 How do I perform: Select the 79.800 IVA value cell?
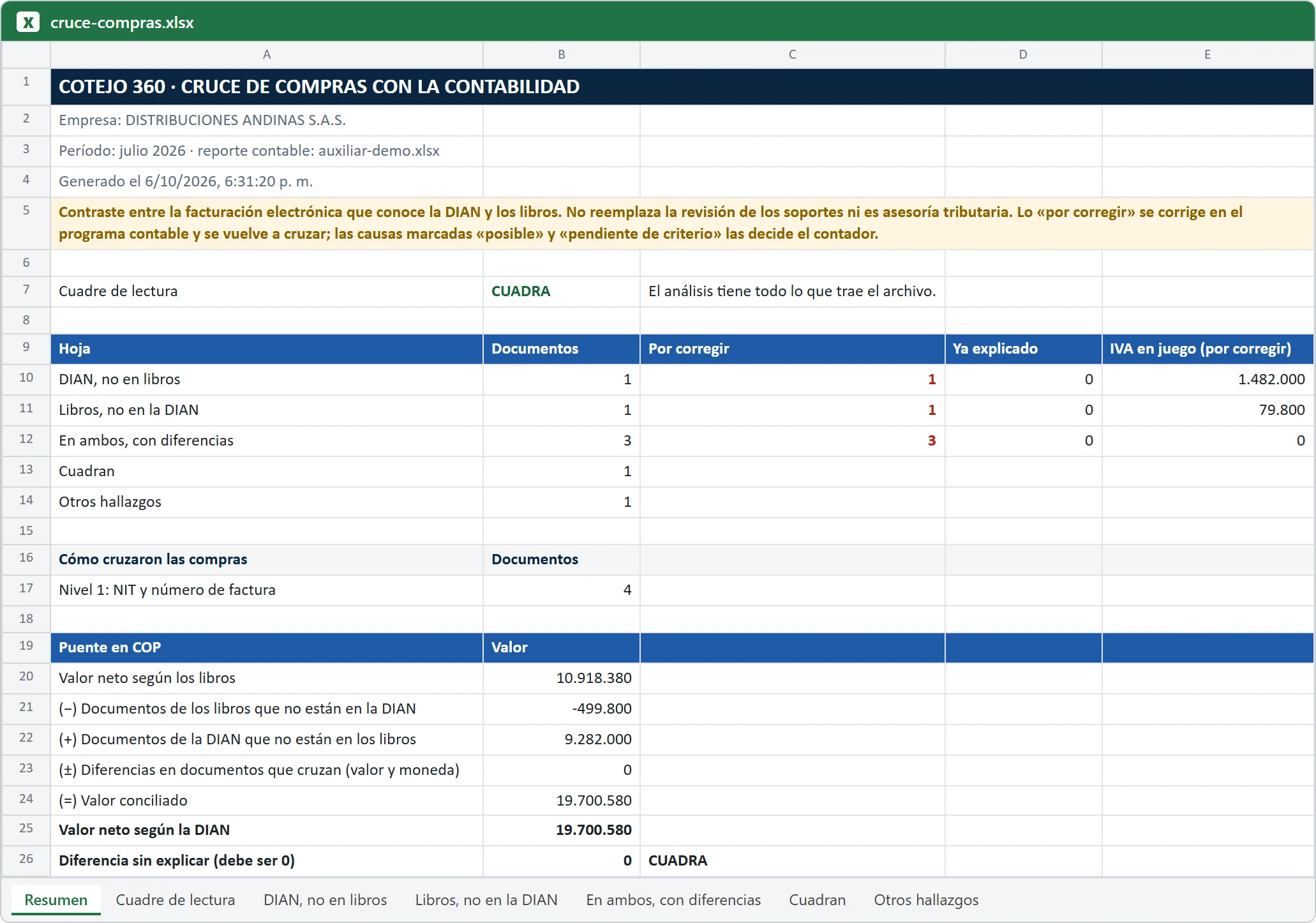pyautogui.click(x=1208, y=410)
